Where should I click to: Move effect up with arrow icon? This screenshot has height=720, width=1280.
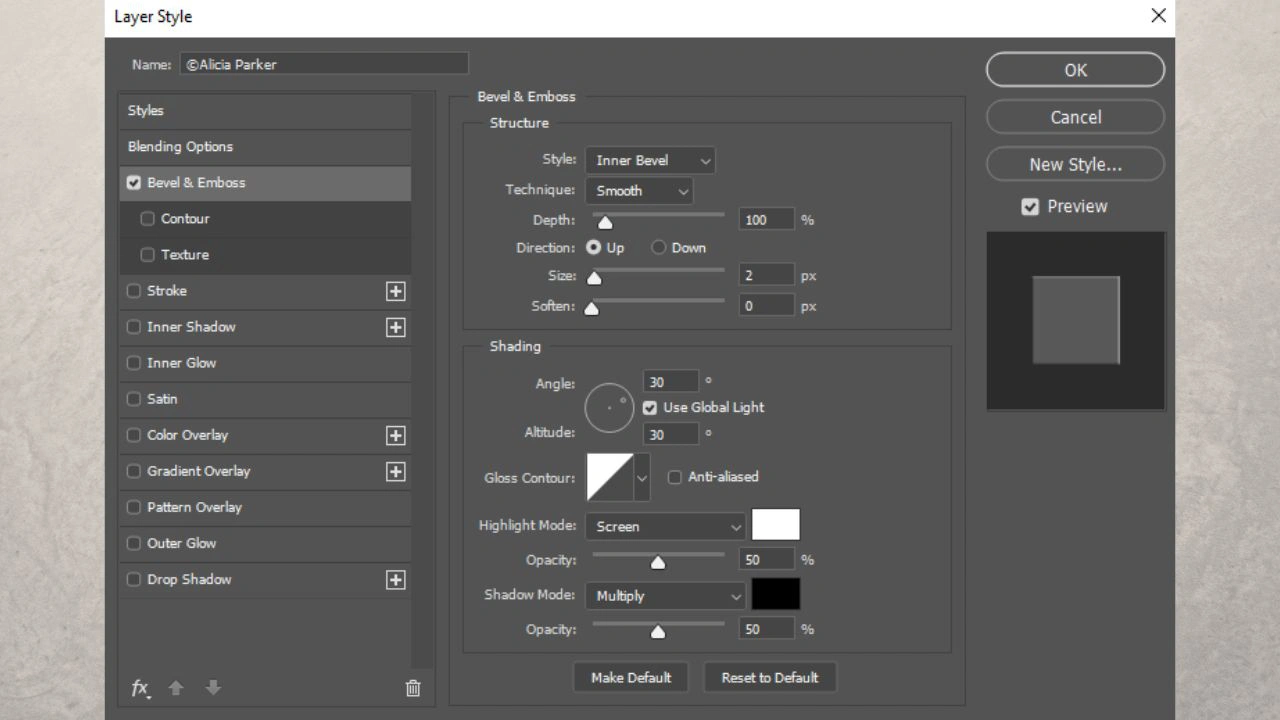176,688
